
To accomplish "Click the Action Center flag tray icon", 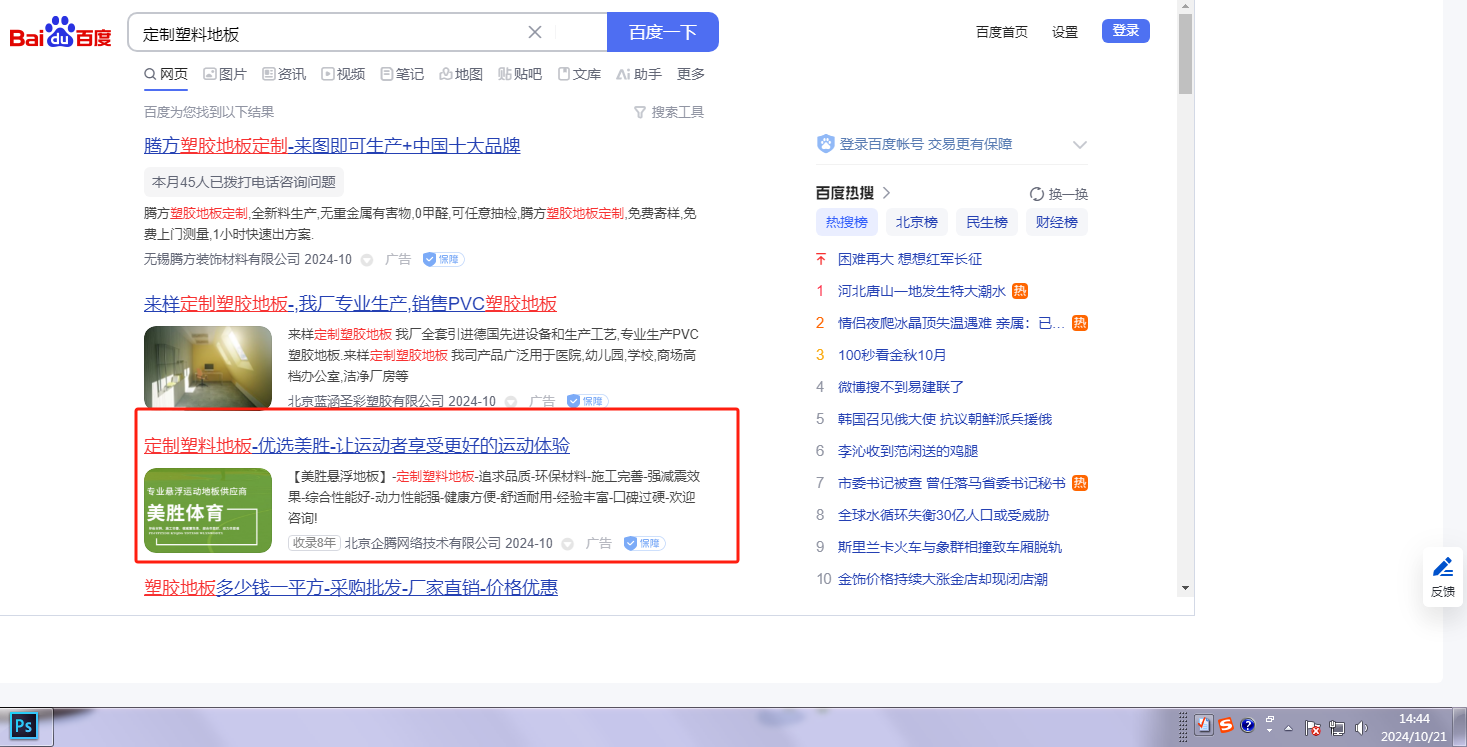I will click(1314, 727).
